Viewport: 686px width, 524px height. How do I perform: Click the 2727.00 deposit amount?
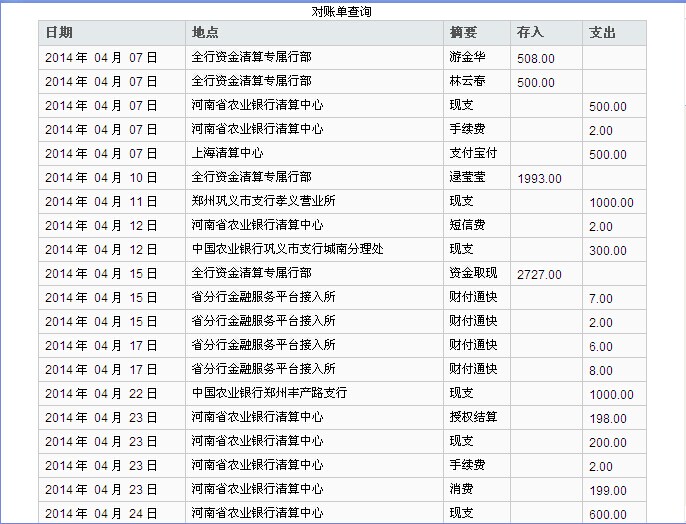539,275
